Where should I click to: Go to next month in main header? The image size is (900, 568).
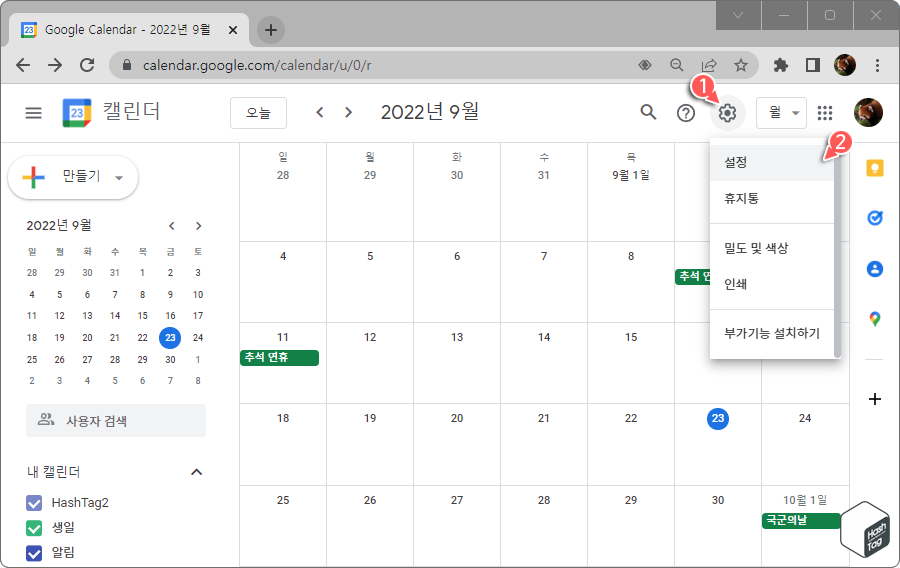click(348, 112)
